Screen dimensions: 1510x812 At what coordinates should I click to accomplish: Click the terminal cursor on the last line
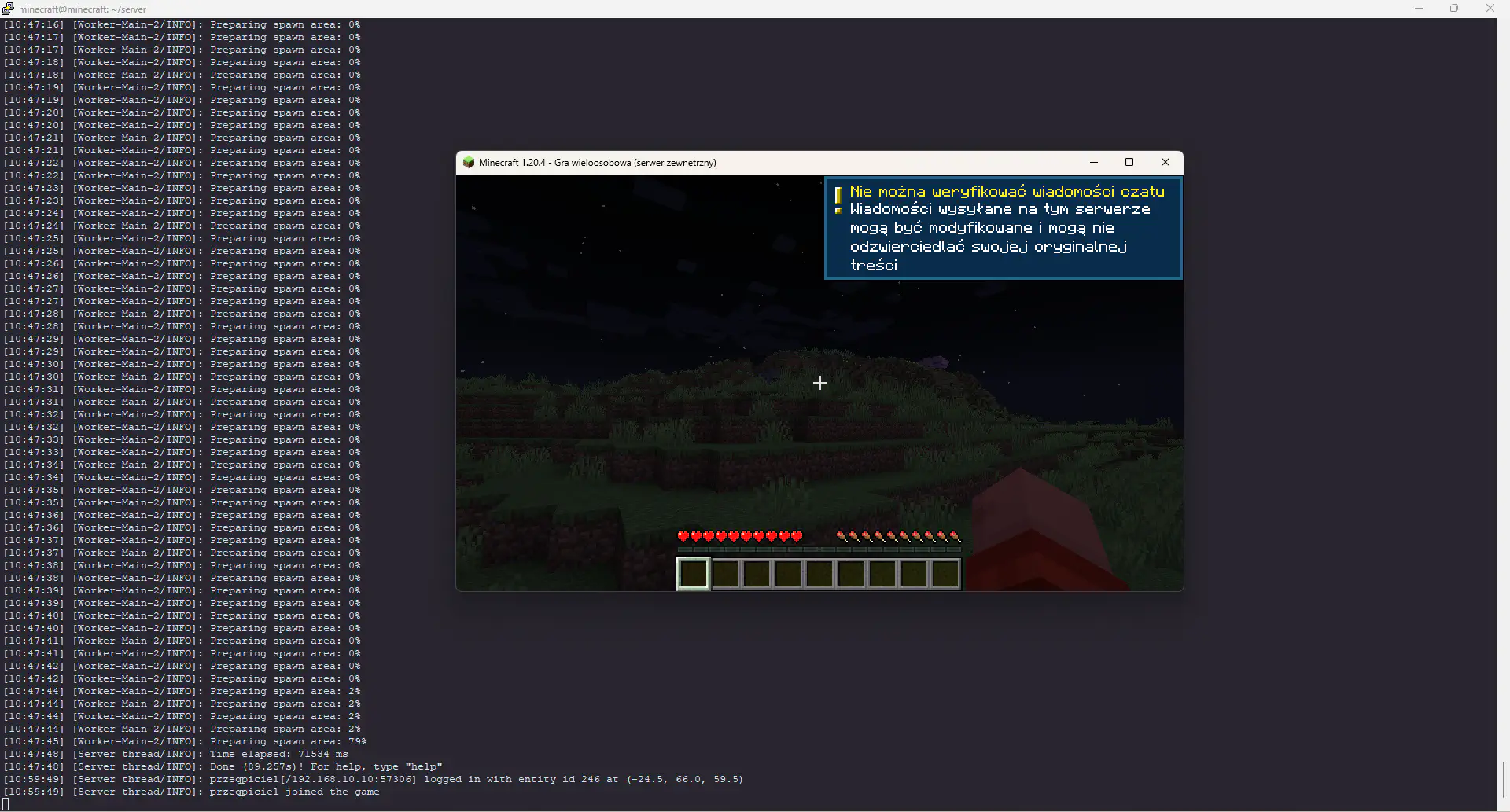point(6,804)
